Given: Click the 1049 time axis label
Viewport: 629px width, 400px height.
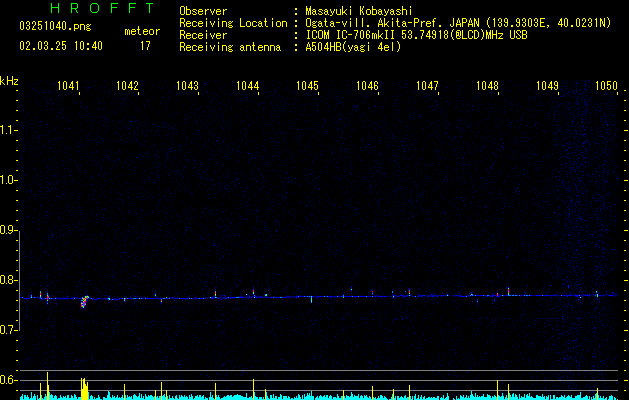Looking at the screenshot, I should [548, 85].
